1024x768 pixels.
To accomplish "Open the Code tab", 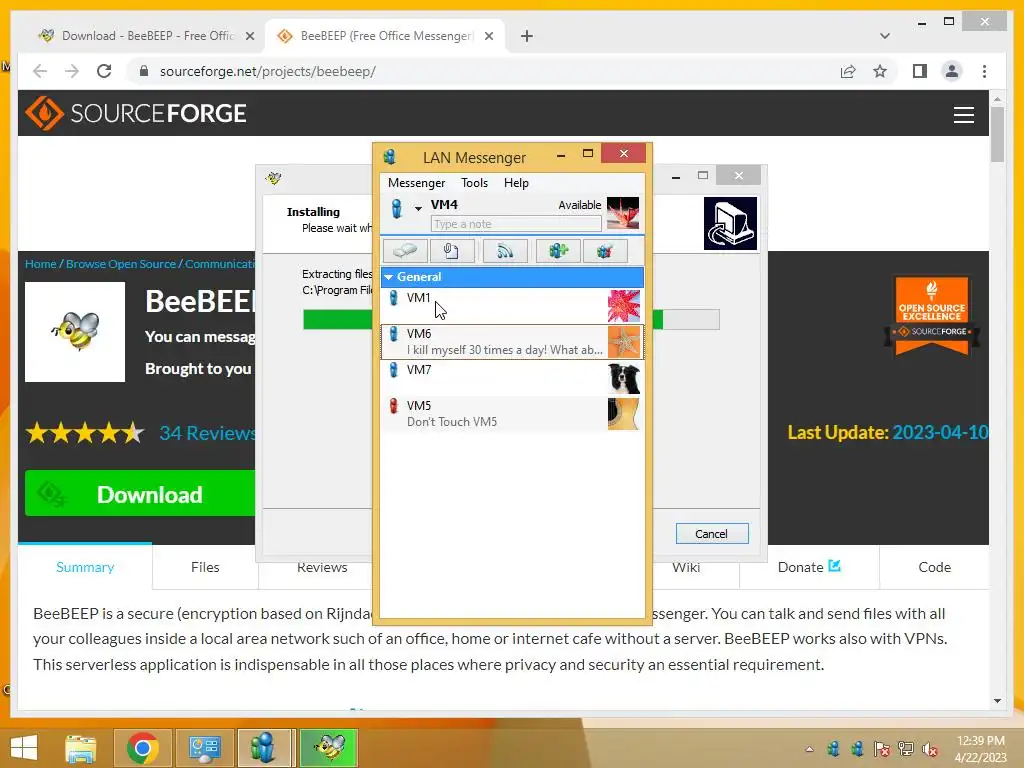I will point(935,567).
